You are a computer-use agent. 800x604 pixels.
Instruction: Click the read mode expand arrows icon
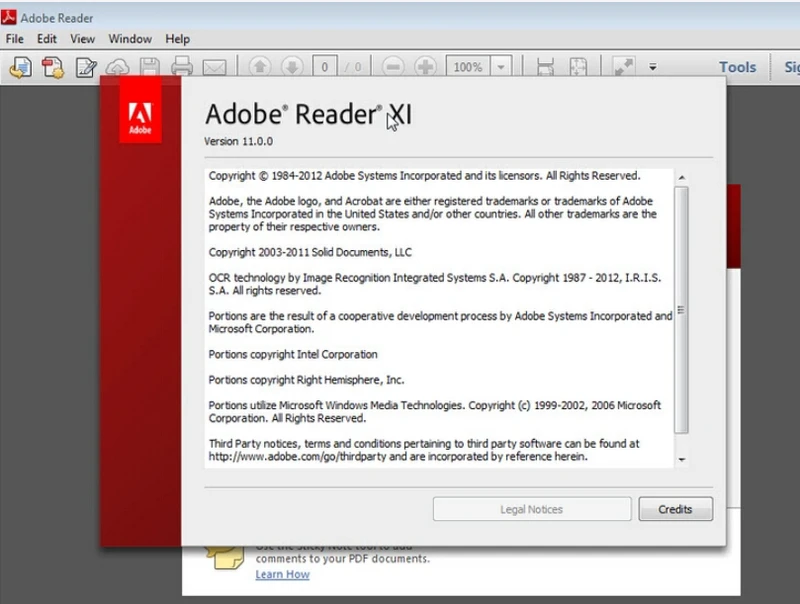[x=623, y=67]
